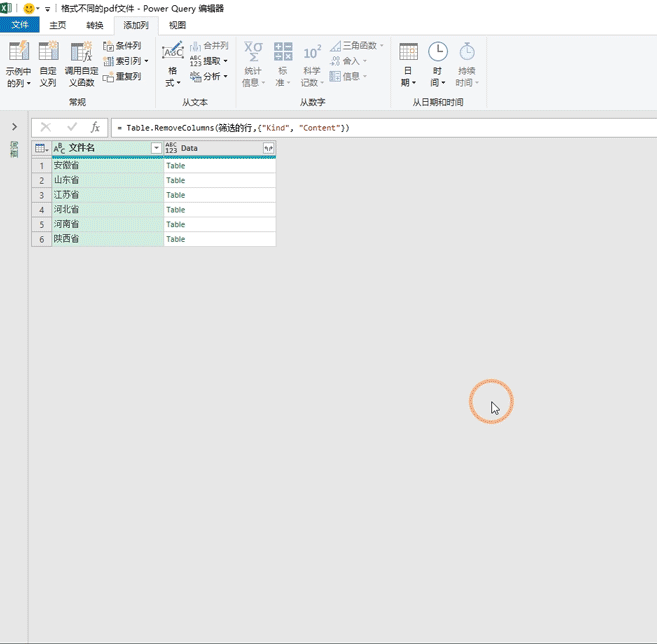This screenshot has width=657, height=644.
Task: Open the Index Column dropdown arrow
Action: tap(146, 62)
